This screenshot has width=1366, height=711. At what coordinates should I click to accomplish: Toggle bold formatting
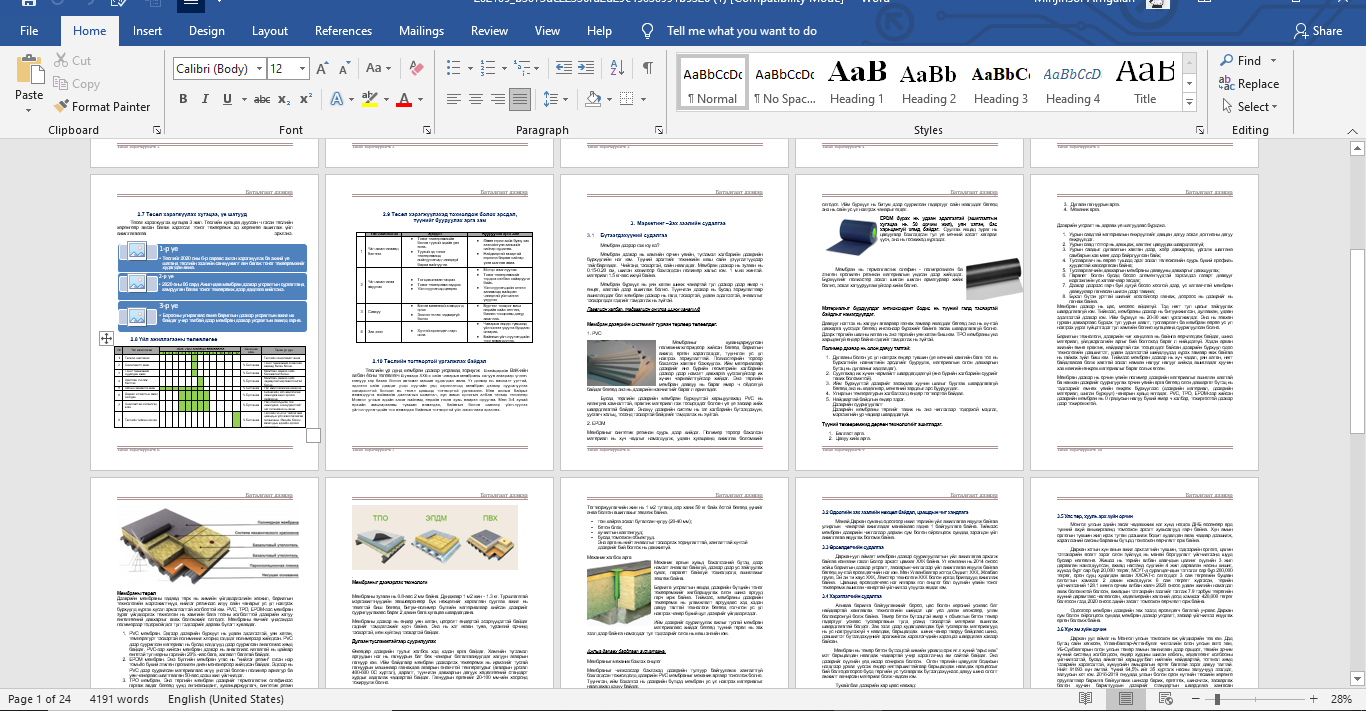pos(183,99)
